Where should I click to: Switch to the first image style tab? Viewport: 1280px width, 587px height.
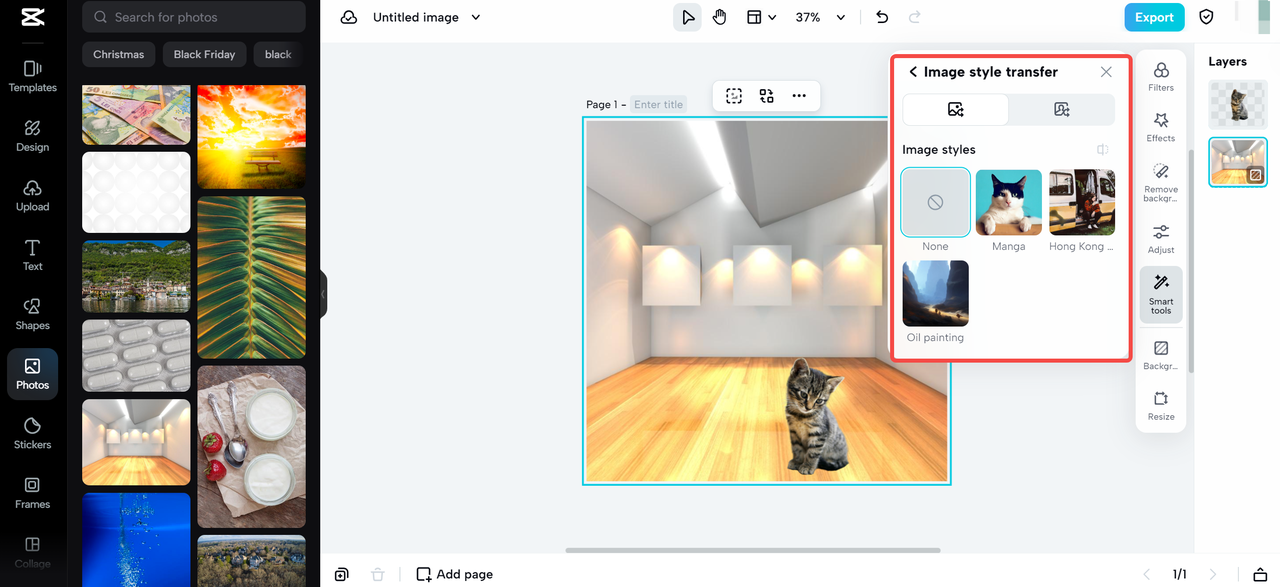tap(956, 109)
